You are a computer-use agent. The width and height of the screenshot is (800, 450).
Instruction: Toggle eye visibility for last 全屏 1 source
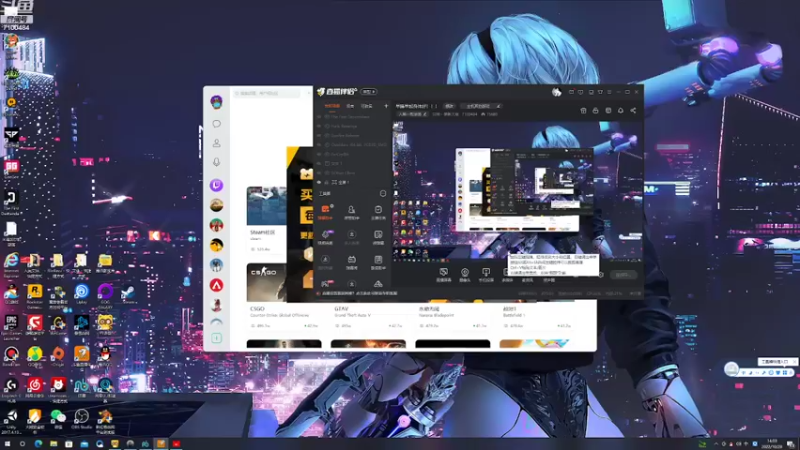tap(319, 182)
